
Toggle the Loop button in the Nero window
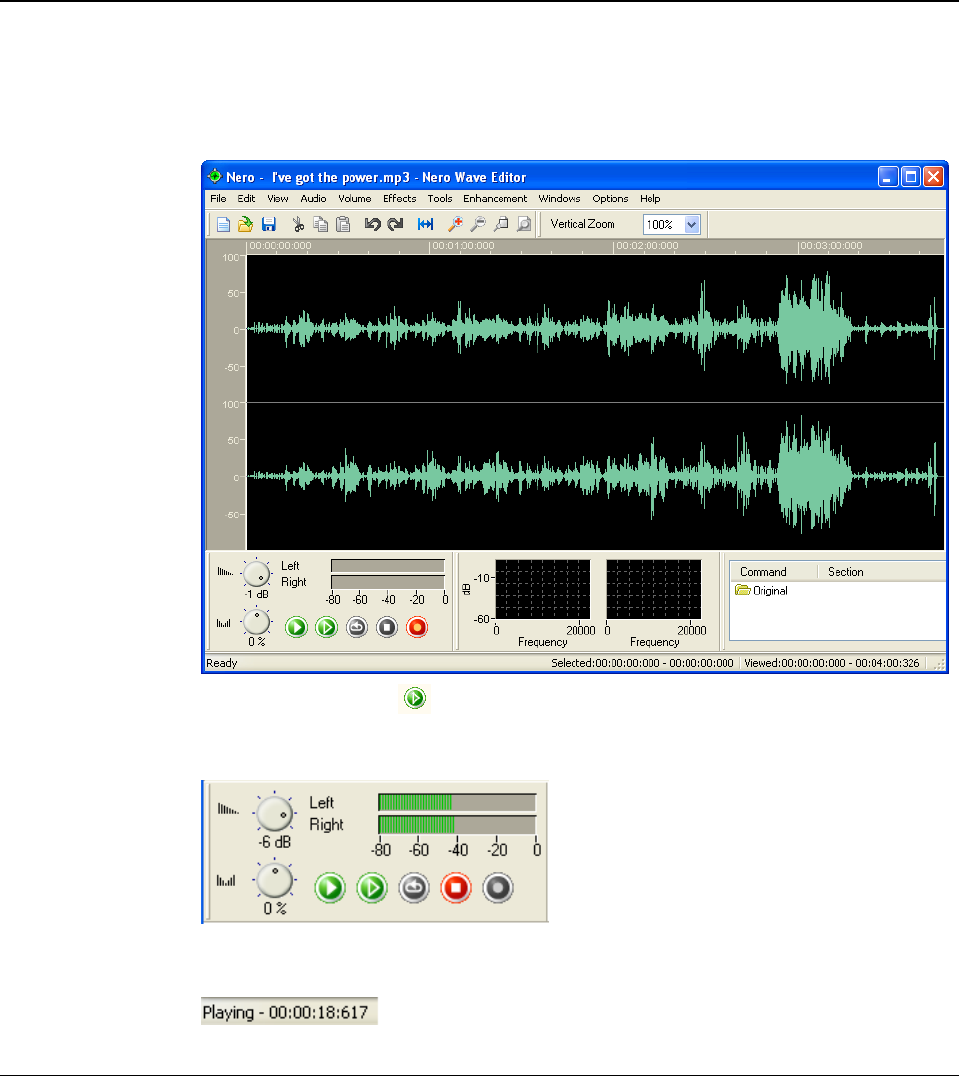(357, 627)
